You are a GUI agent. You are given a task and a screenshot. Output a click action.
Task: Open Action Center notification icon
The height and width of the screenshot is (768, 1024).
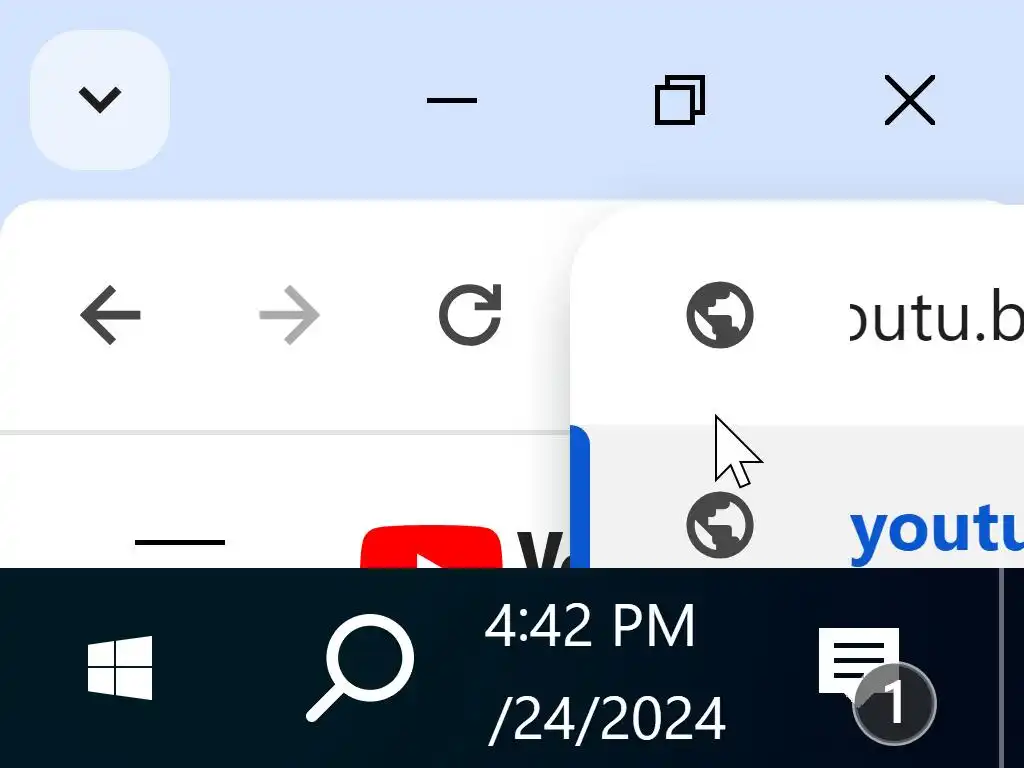tap(859, 661)
